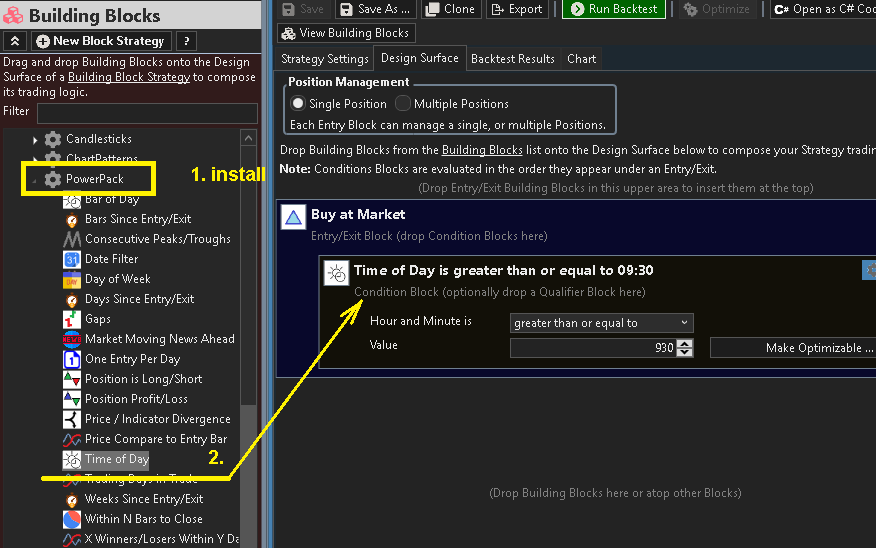Viewport: 876px width, 548px height.
Task: Open the Strategy Settings tab
Action: (x=325, y=59)
